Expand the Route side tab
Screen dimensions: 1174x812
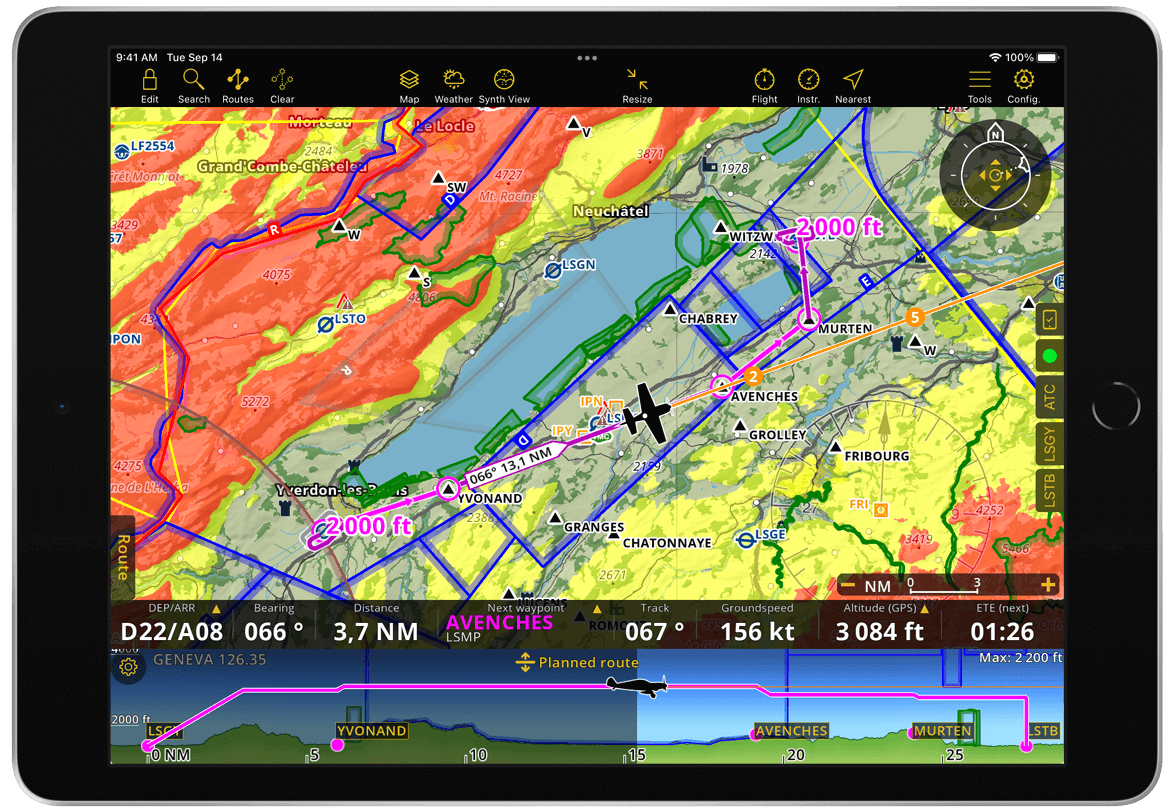click(x=122, y=557)
